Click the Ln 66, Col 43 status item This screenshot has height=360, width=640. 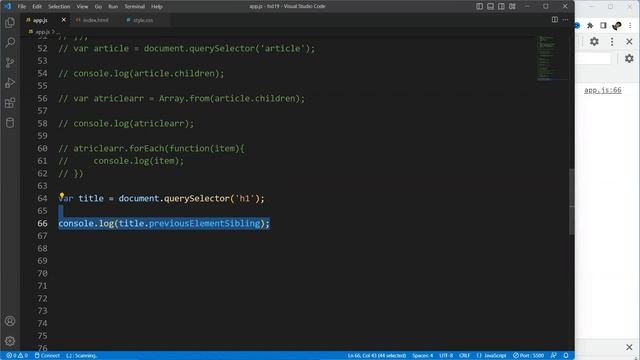click(x=377, y=356)
